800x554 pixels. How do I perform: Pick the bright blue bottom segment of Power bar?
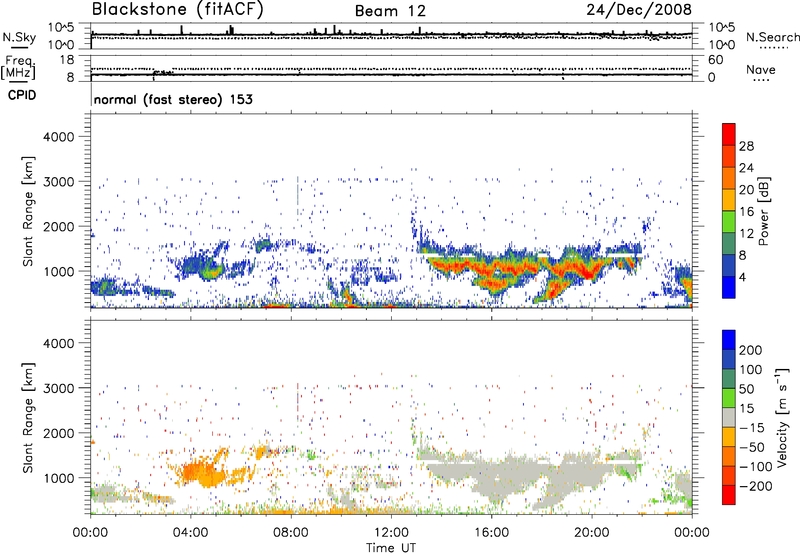tap(729, 287)
